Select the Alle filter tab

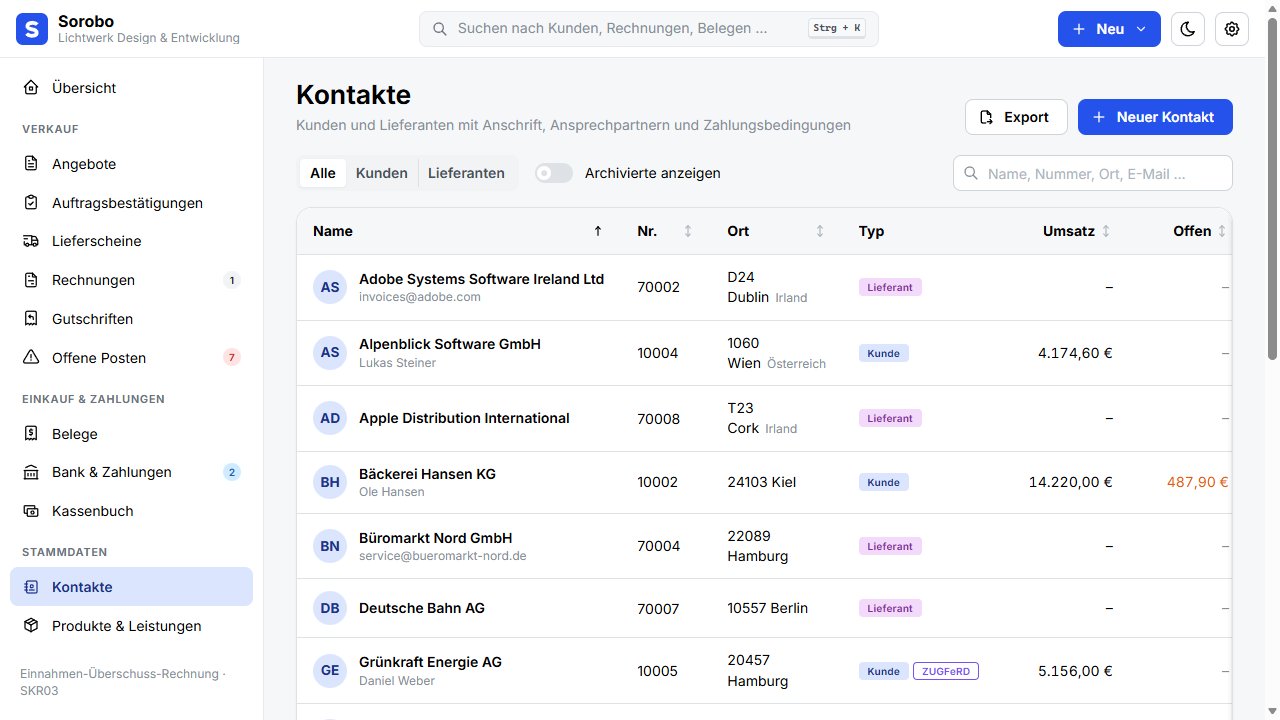(x=323, y=173)
